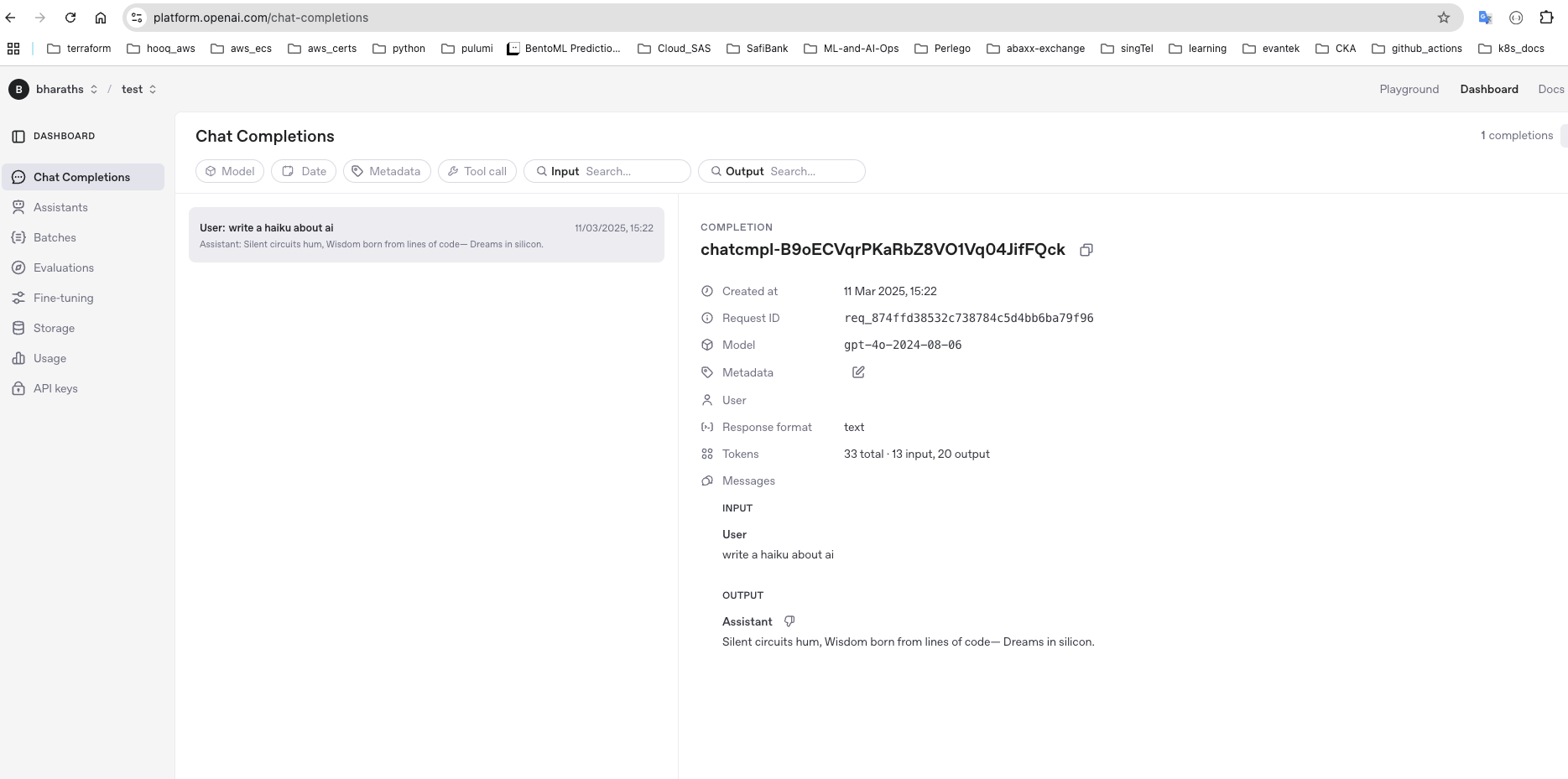Viewport: 1568px width, 779px height.
Task: Open the evantek bookmark folder
Action: pyautogui.click(x=1272, y=49)
